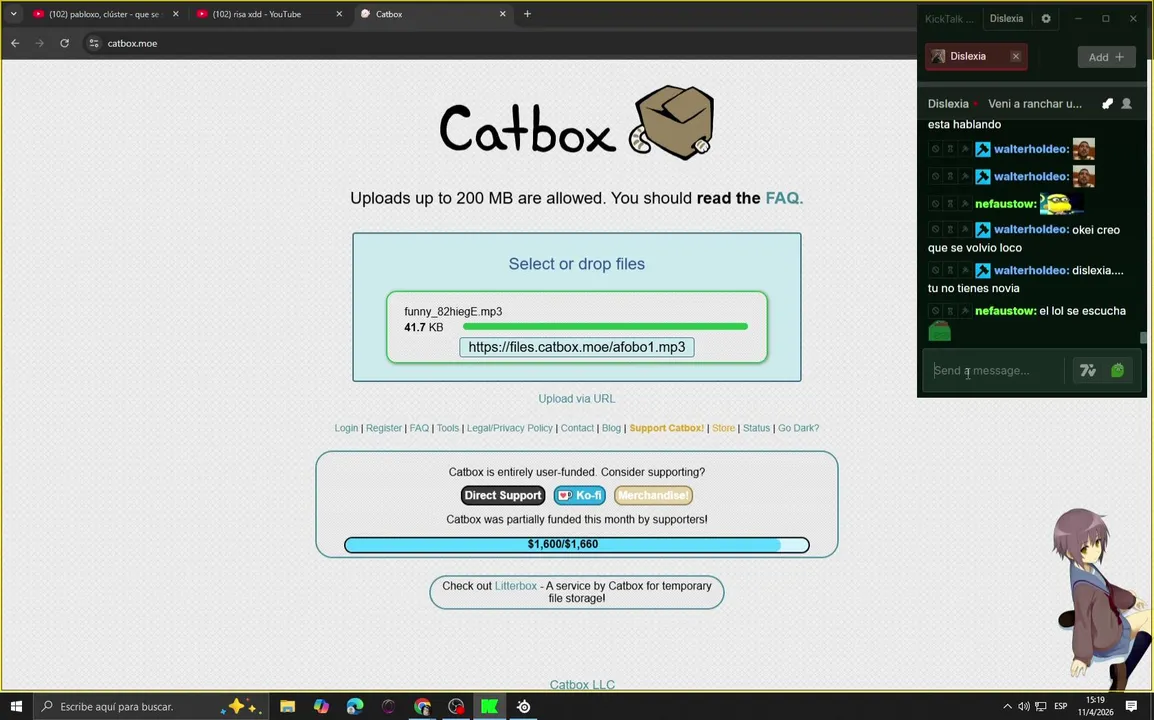Focus the Send a message input

pos(994,370)
